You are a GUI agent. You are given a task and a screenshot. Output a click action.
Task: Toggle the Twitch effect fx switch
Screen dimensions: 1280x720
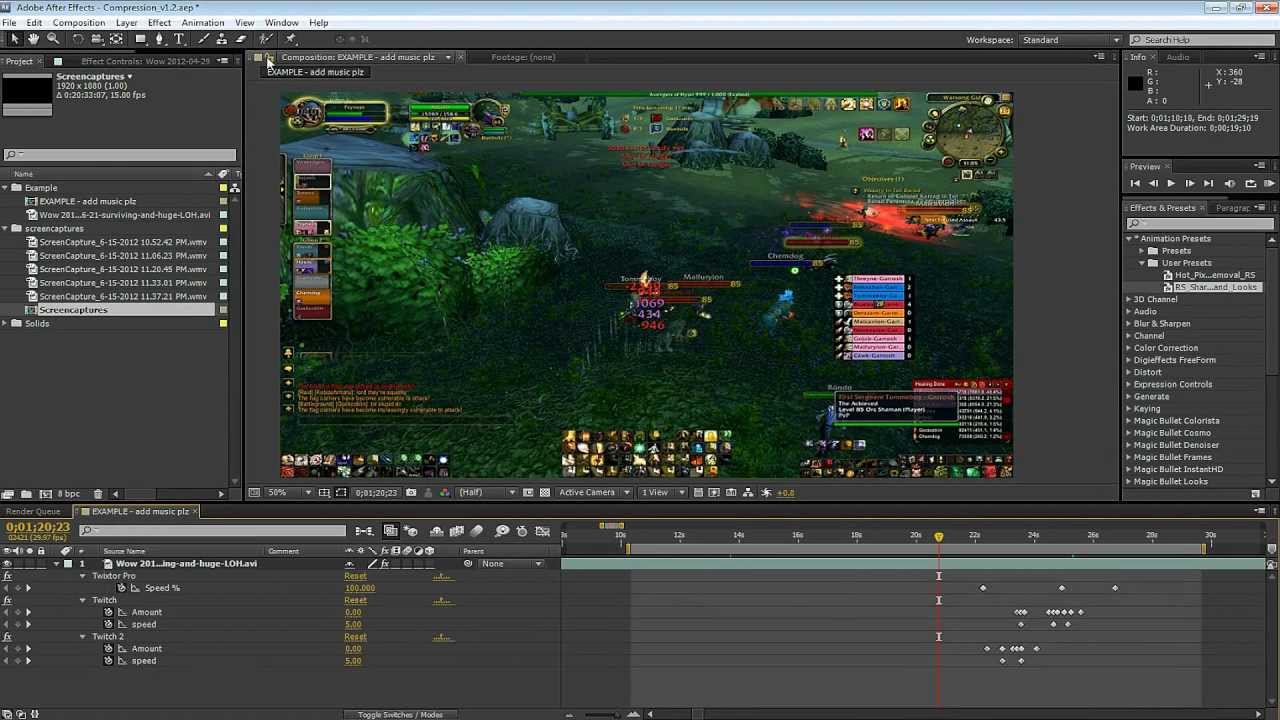point(7,600)
